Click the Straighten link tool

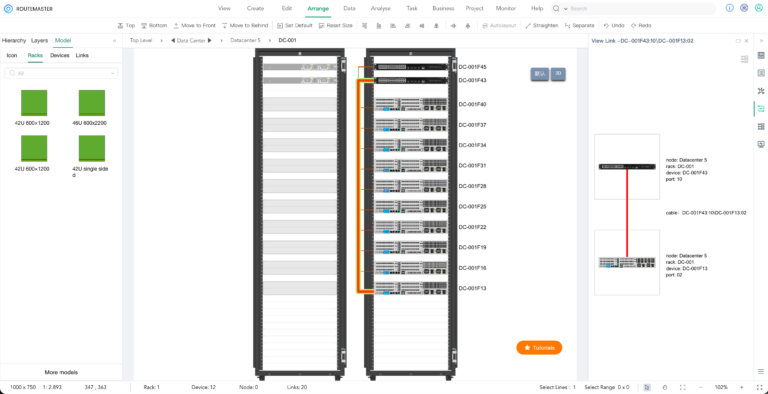click(x=541, y=25)
